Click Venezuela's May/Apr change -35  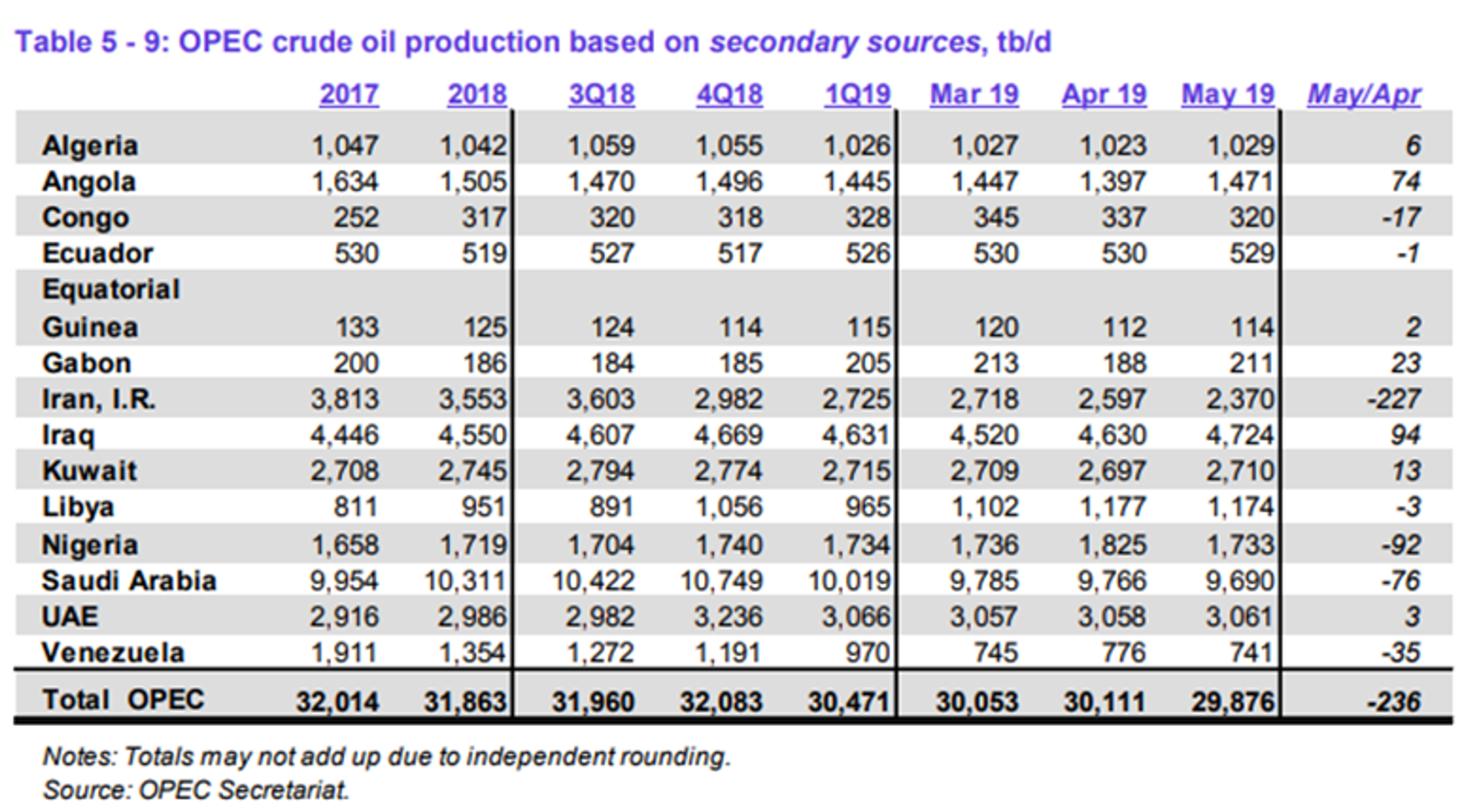click(1401, 653)
